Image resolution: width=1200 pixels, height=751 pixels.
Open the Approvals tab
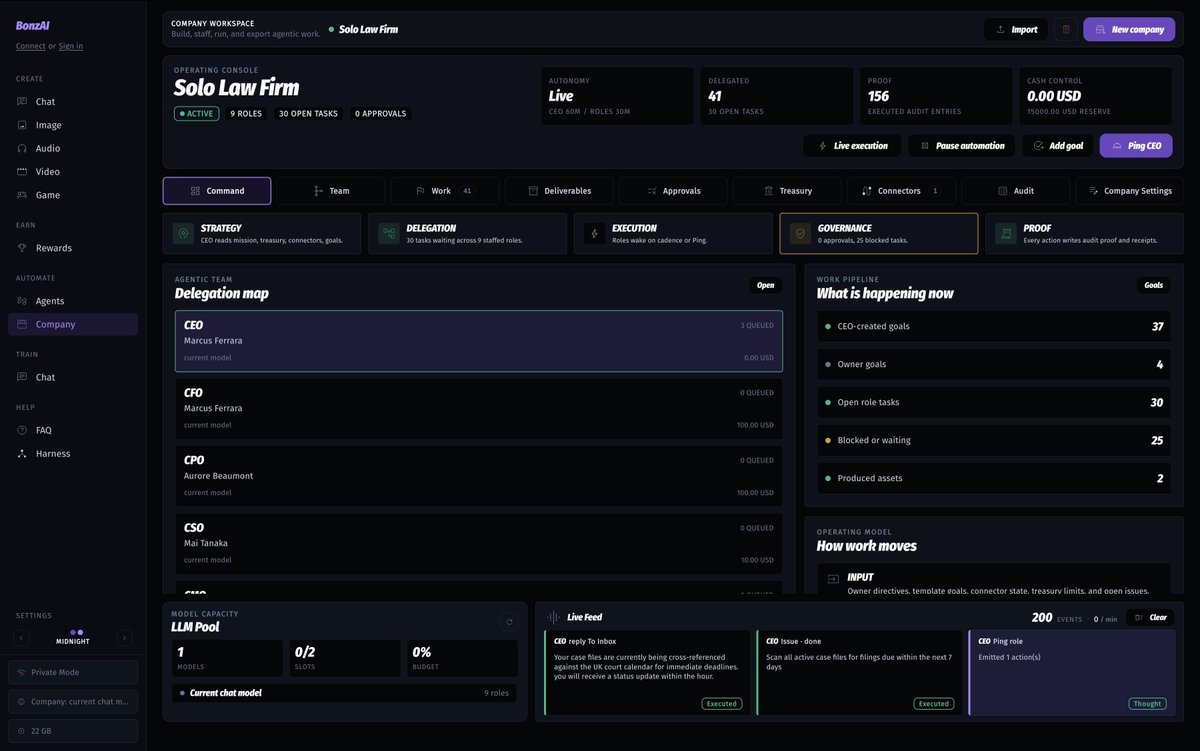673,191
